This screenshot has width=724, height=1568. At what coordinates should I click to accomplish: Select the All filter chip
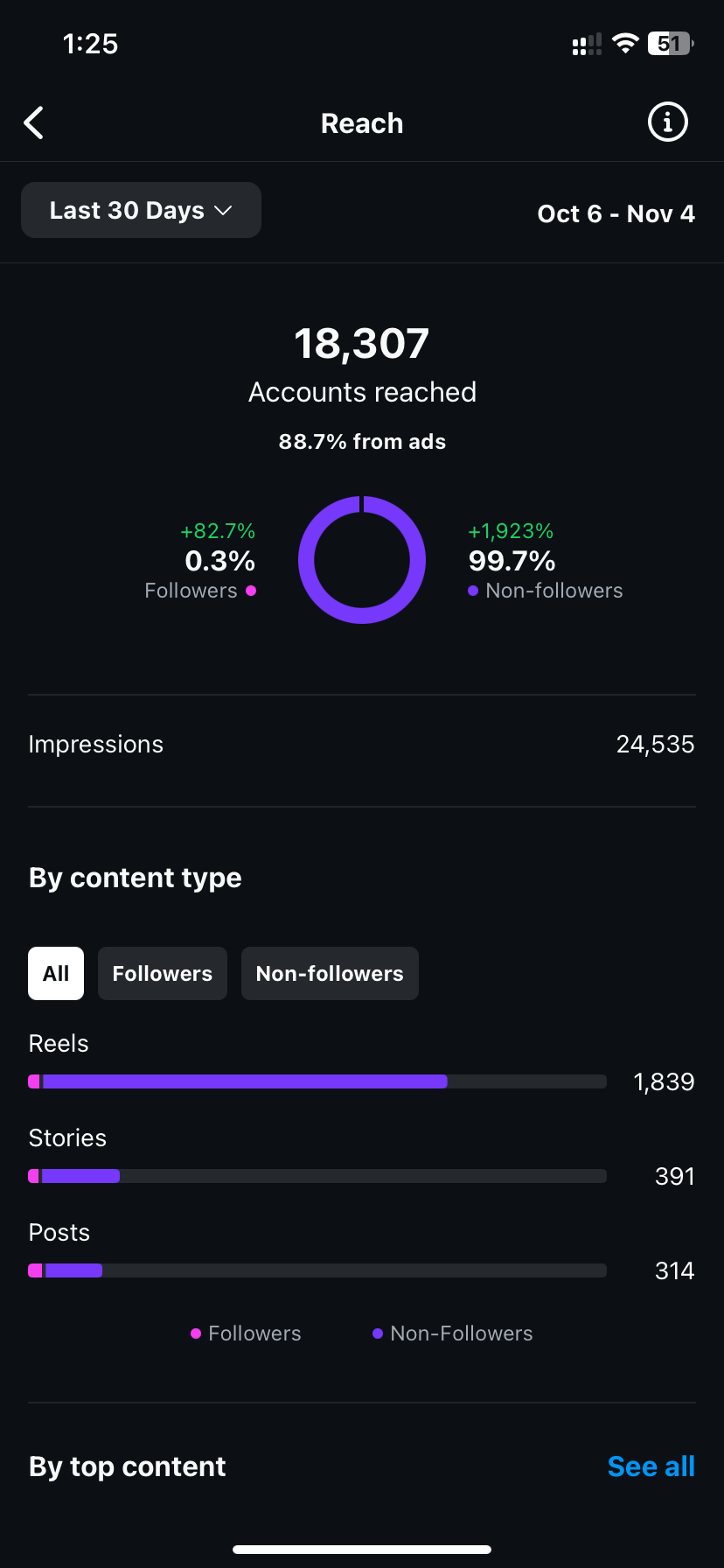56,973
